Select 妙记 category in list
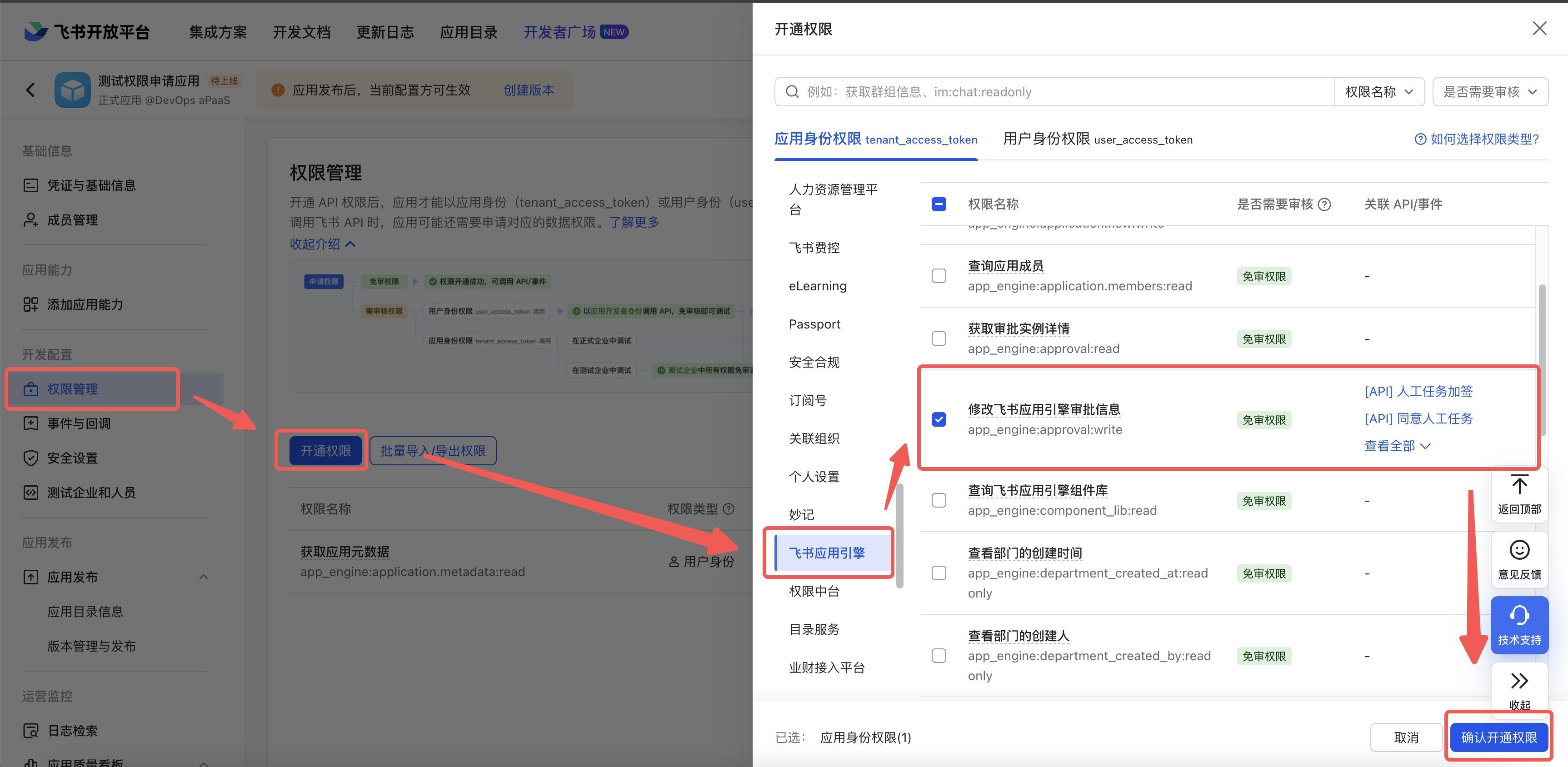The width and height of the screenshot is (1568, 767). click(801, 514)
